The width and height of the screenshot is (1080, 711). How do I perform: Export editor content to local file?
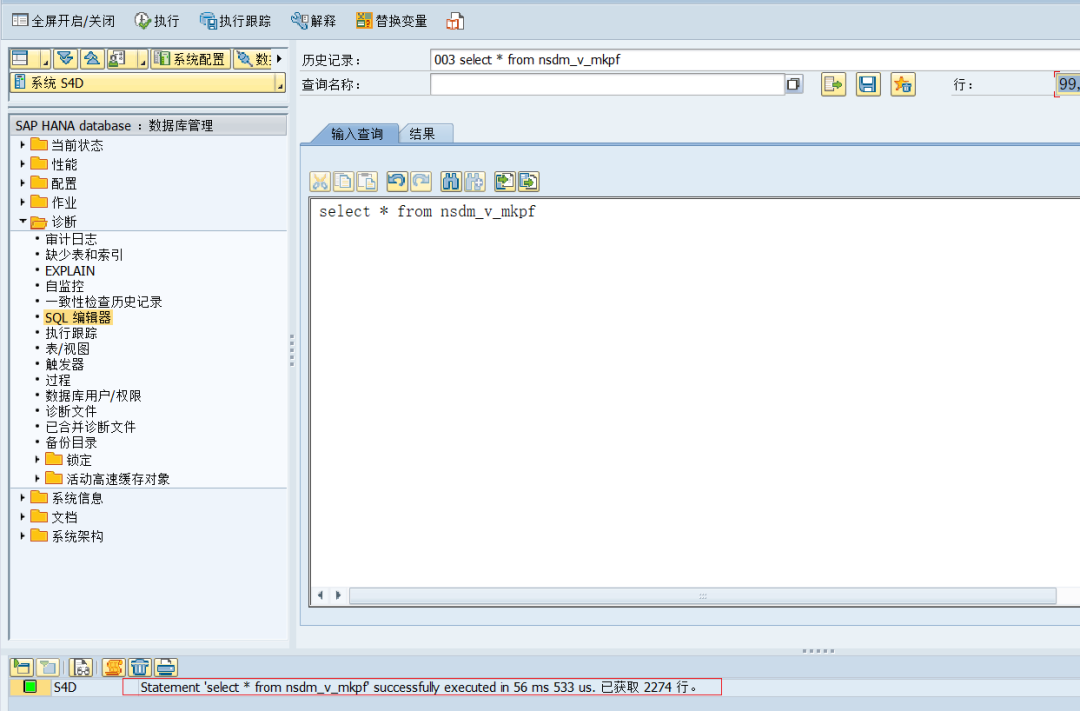pyautogui.click(x=528, y=181)
